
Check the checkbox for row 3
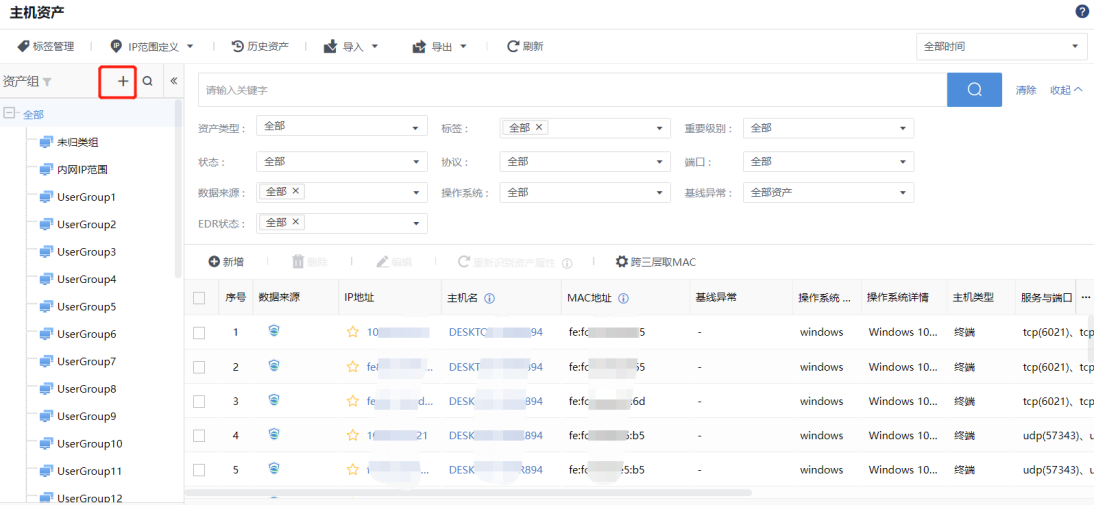199,401
